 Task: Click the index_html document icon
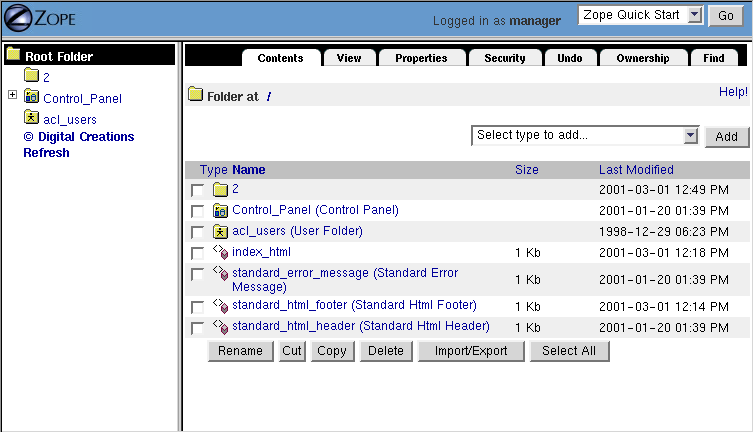[221, 253]
